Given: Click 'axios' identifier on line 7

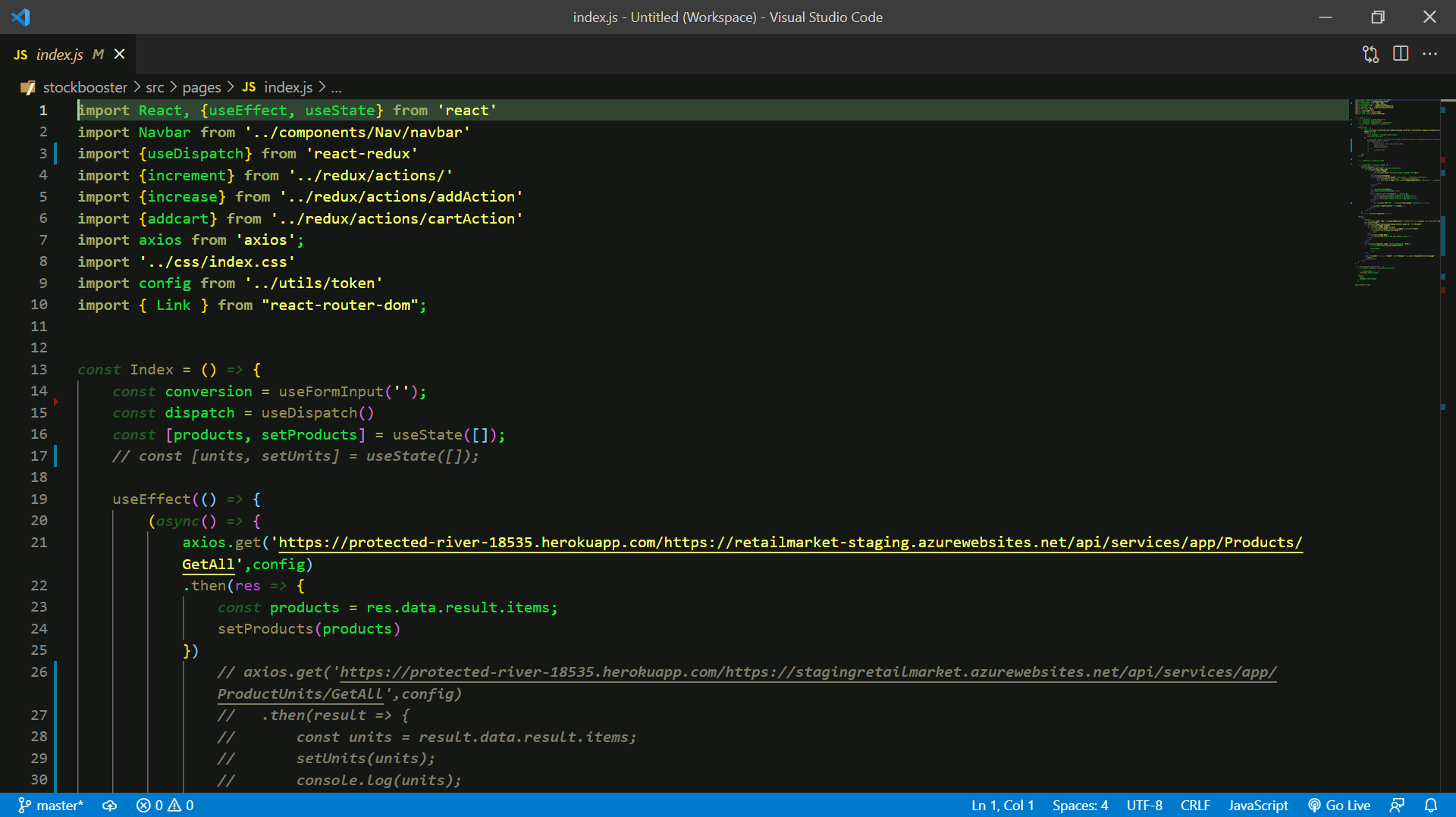Looking at the screenshot, I should click(x=160, y=239).
